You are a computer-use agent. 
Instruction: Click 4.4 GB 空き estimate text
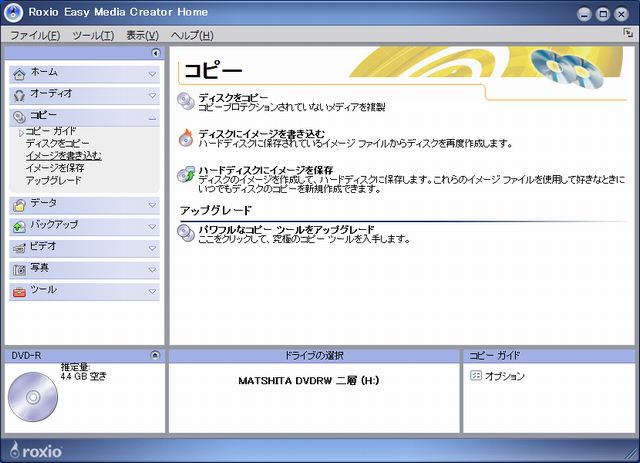(x=84, y=376)
